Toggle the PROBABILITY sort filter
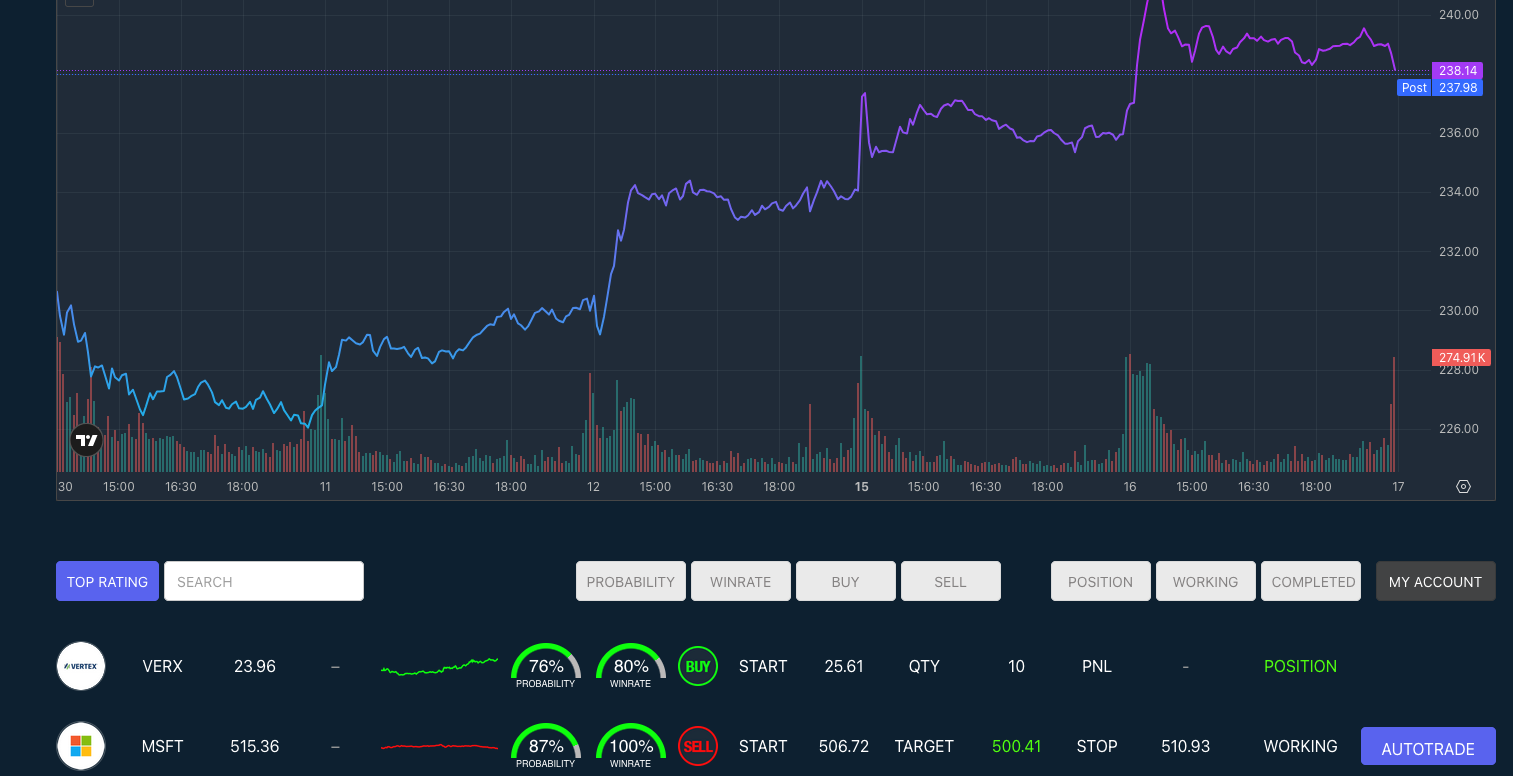Screen dimensions: 1513x776 (x=631, y=581)
